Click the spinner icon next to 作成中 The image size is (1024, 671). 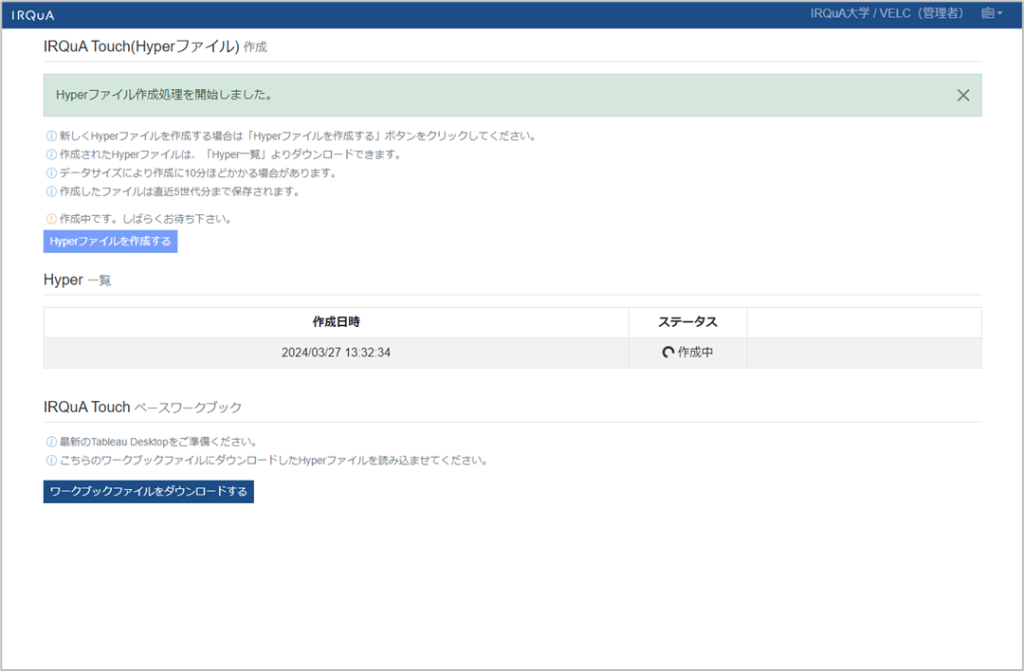(668, 353)
